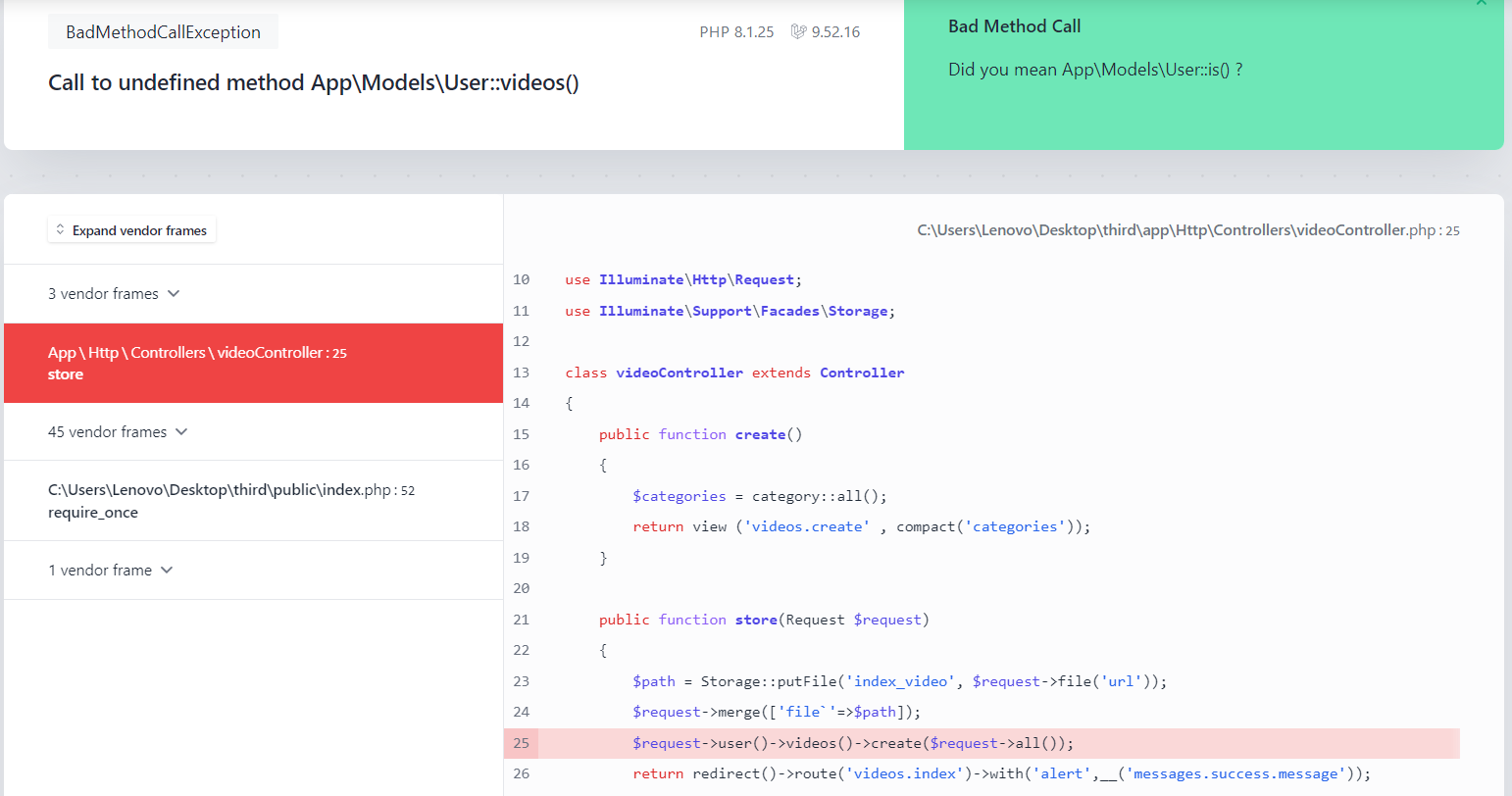The height and width of the screenshot is (796, 1512).
Task: Click the Expand vendor frames button label
Action: [x=139, y=230]
